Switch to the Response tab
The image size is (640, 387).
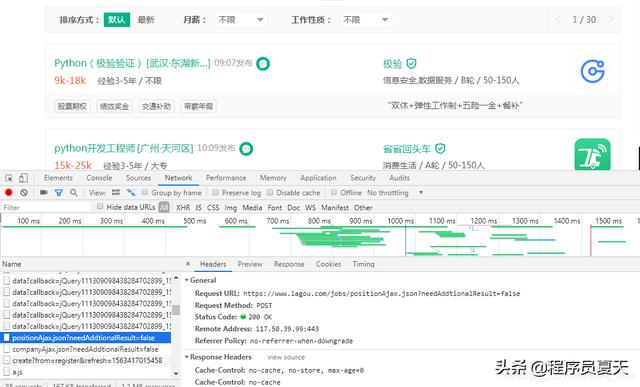click(289, 264)
